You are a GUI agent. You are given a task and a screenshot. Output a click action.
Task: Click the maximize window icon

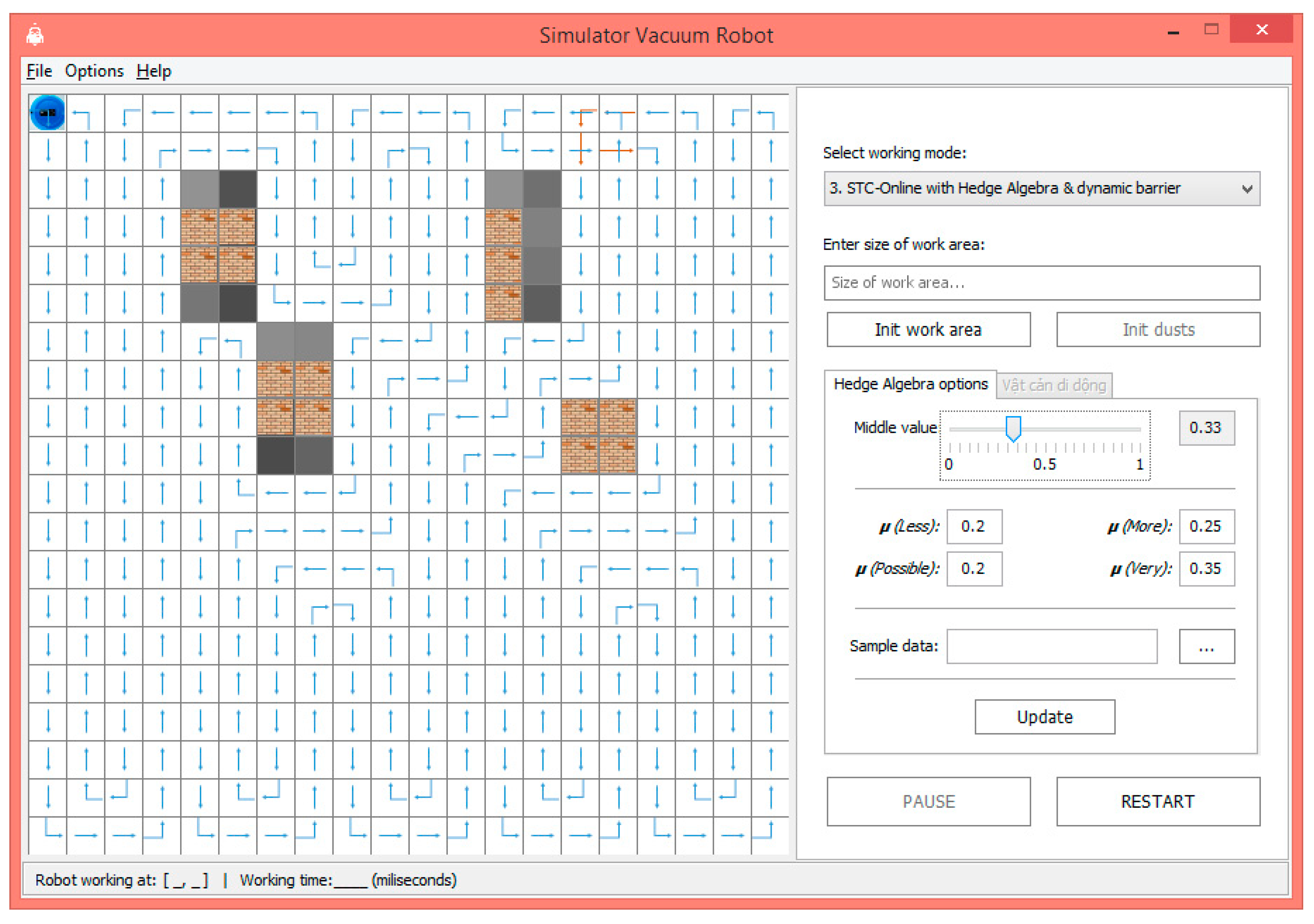pyautogui.click(x=1211, y=29)
